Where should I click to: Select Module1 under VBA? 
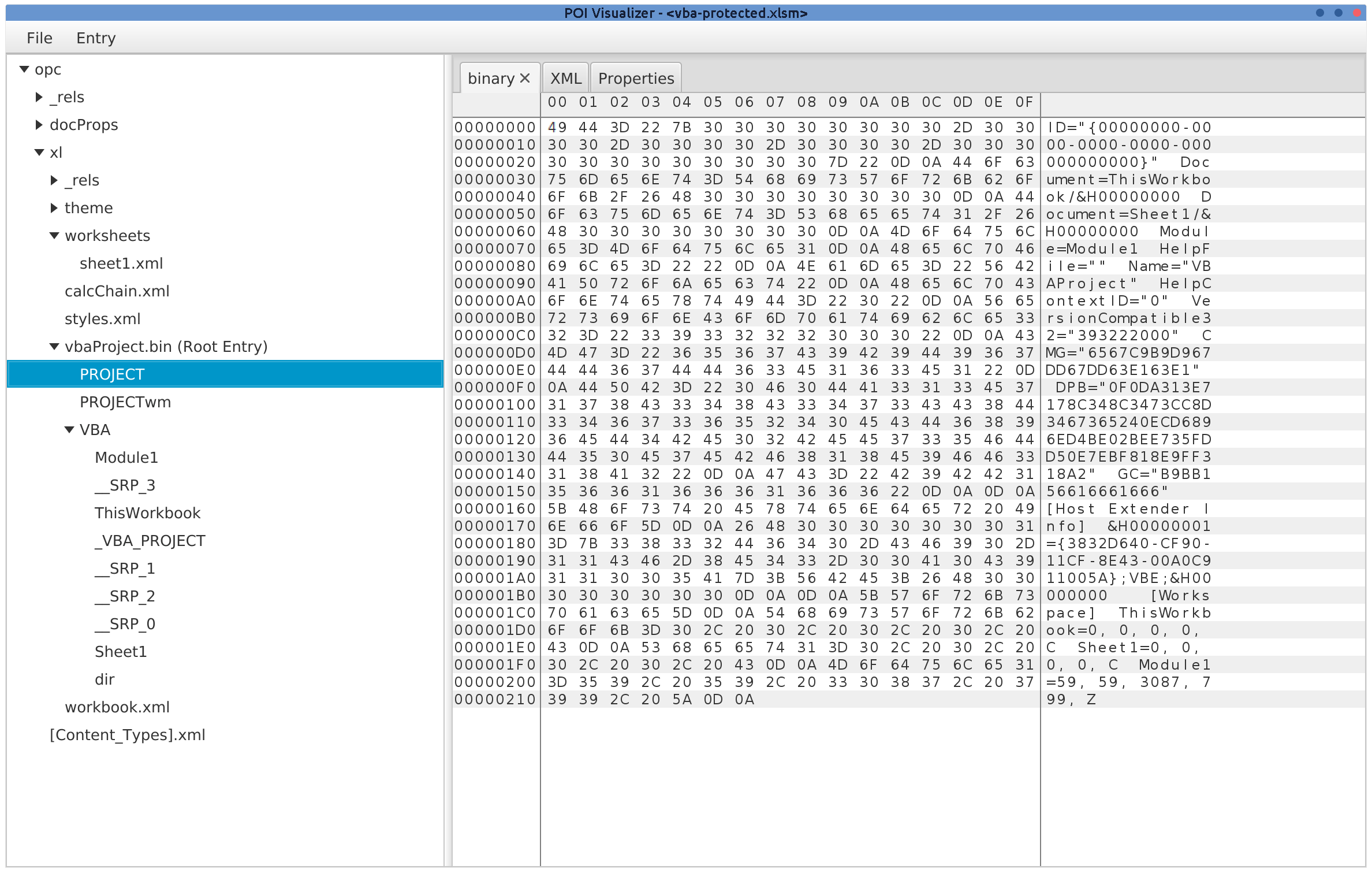pos(126,456)
